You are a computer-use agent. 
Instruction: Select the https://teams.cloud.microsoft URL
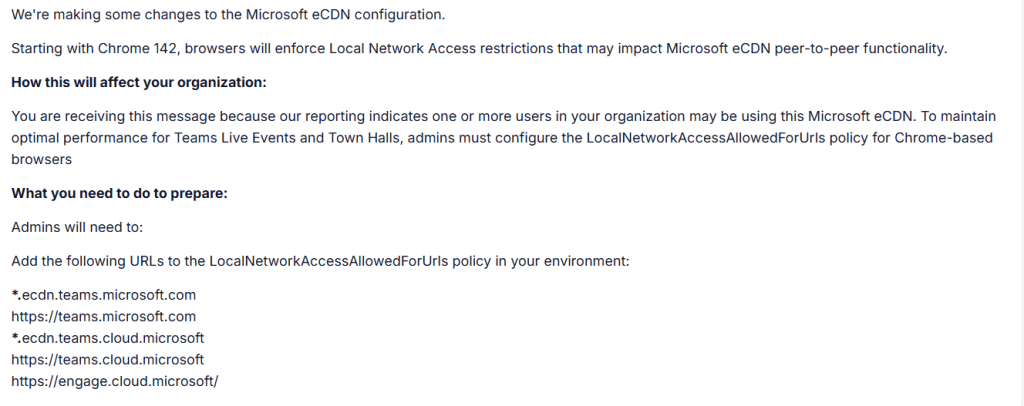pyautogui.click(x=107, y=359)
